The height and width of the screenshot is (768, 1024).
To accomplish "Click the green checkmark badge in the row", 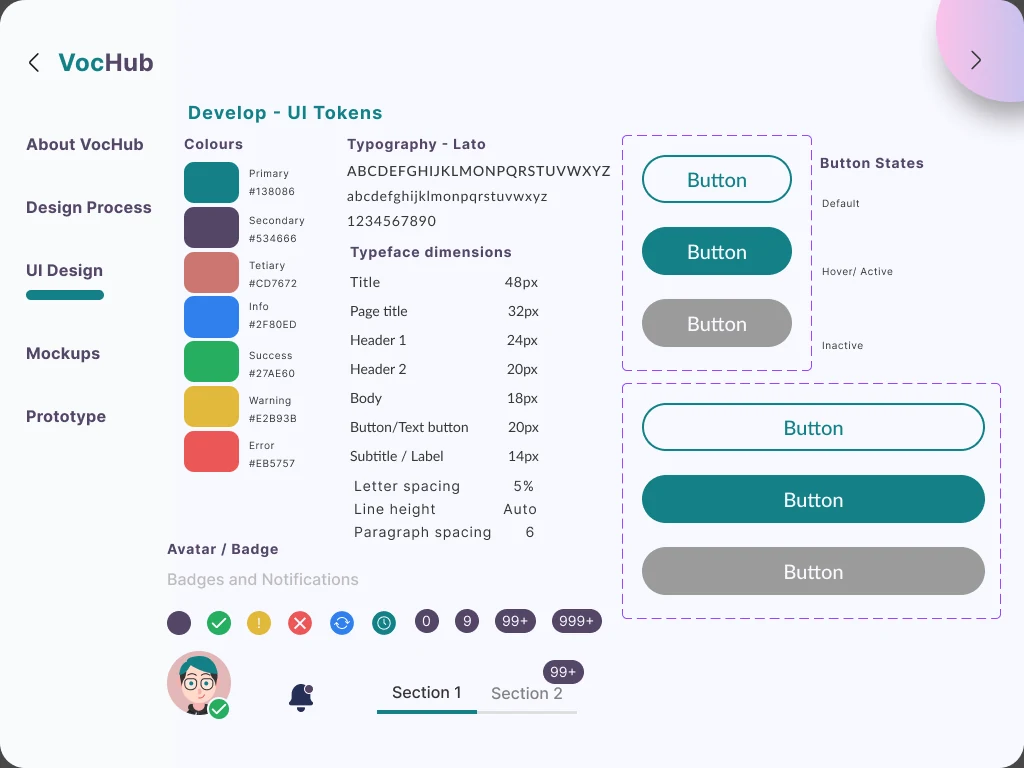I will [219, 623].
